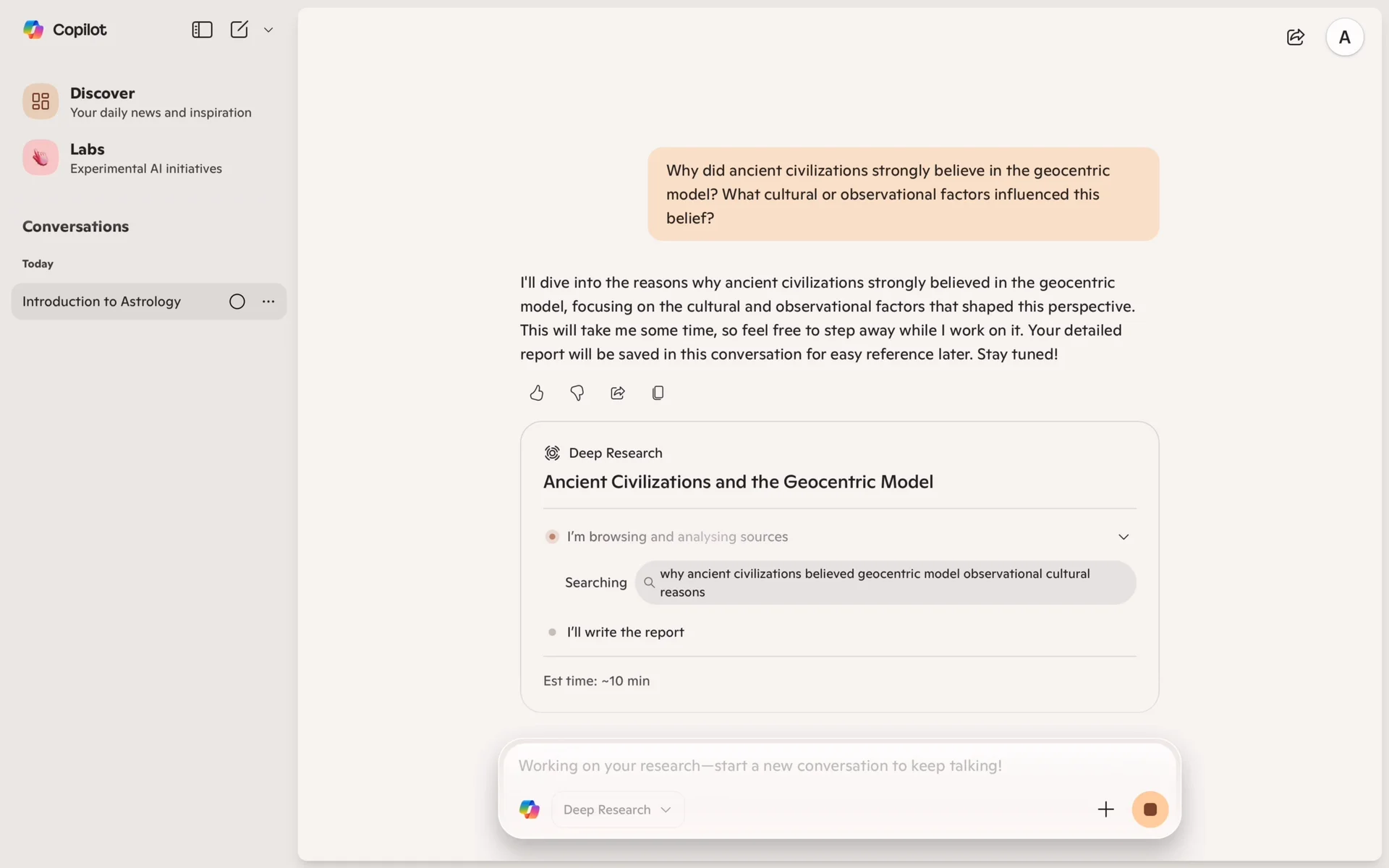This screenshot has width=1389, height=868.
Task: Open the Deep Research mode dropdown
Action: (617, 809)
